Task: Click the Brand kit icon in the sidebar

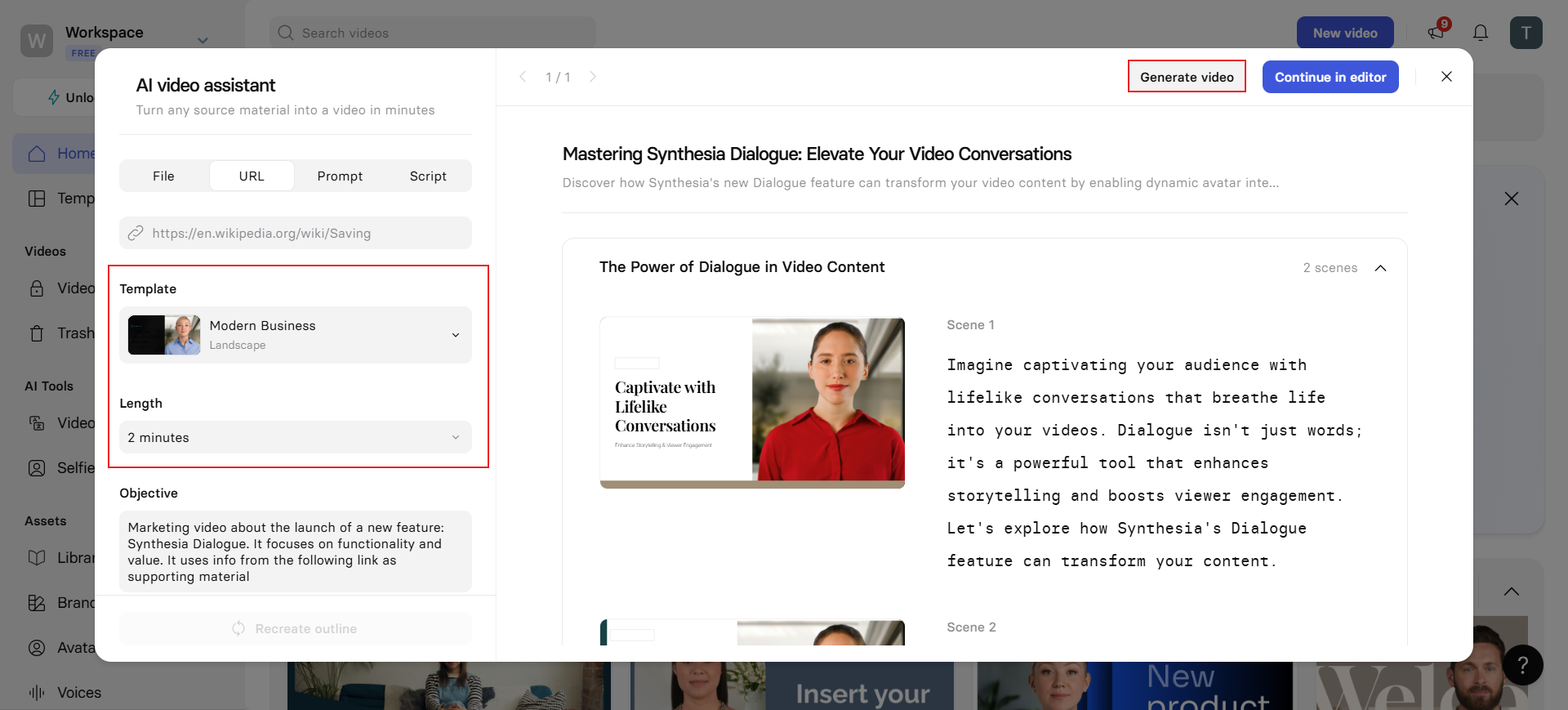Action: (x=37, y=603)
